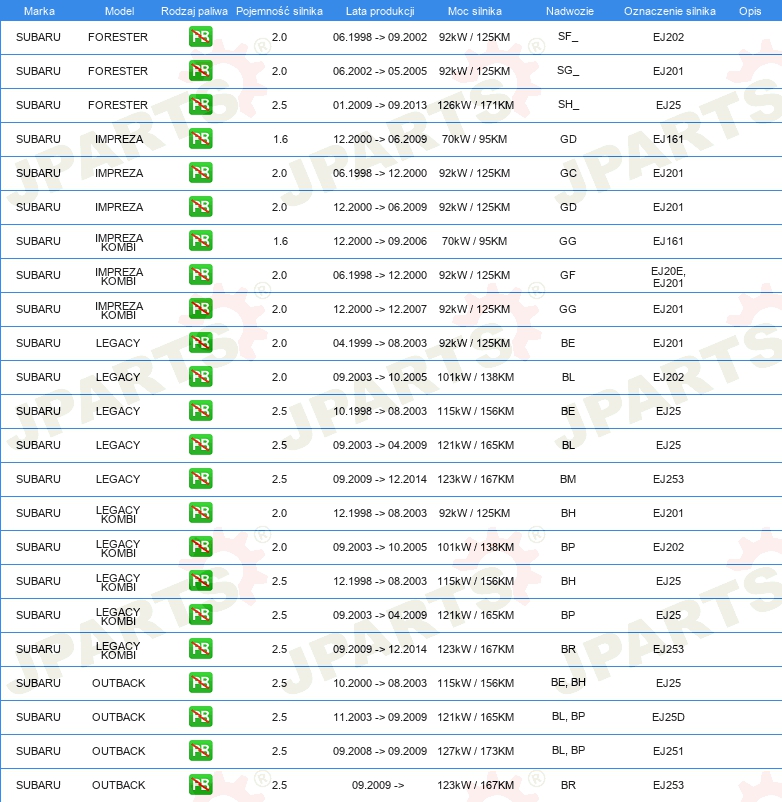Click IMPREZA model in GC row
Image resolution: width=782 pixels, height=802 pixels.
tap(119, 173)
